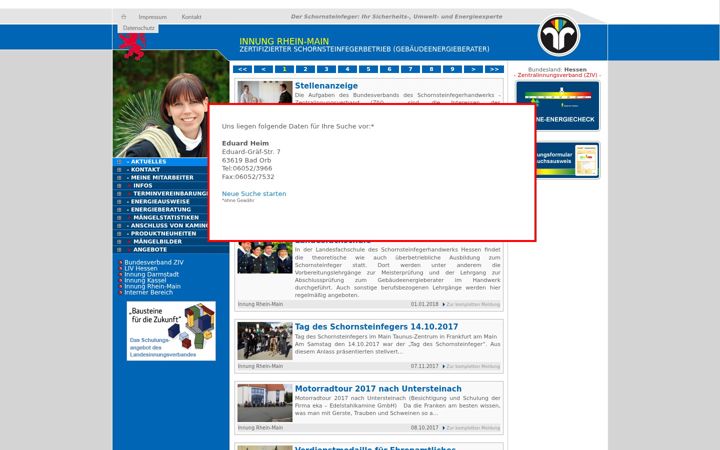Select page 7 in pagination

[410, 69]
